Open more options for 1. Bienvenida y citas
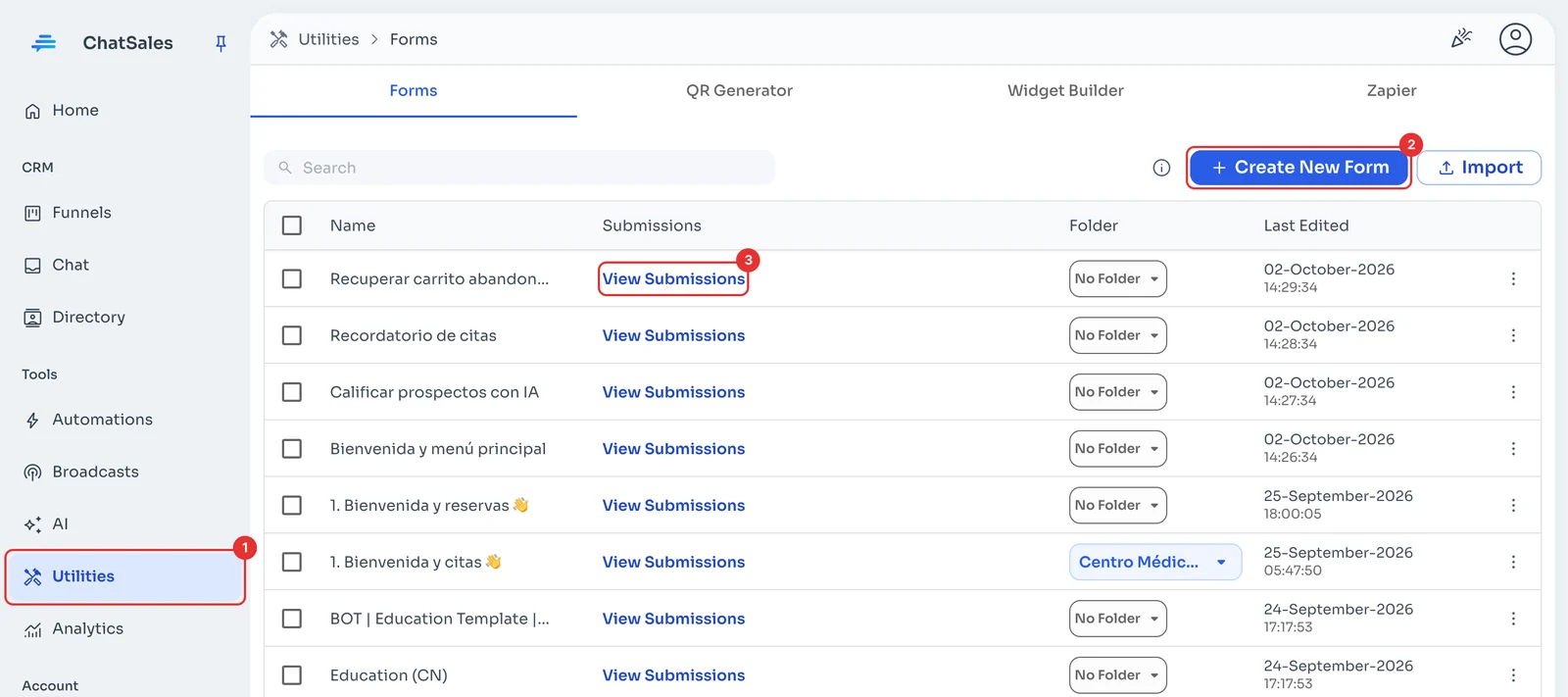 (x=1513, y=562)
